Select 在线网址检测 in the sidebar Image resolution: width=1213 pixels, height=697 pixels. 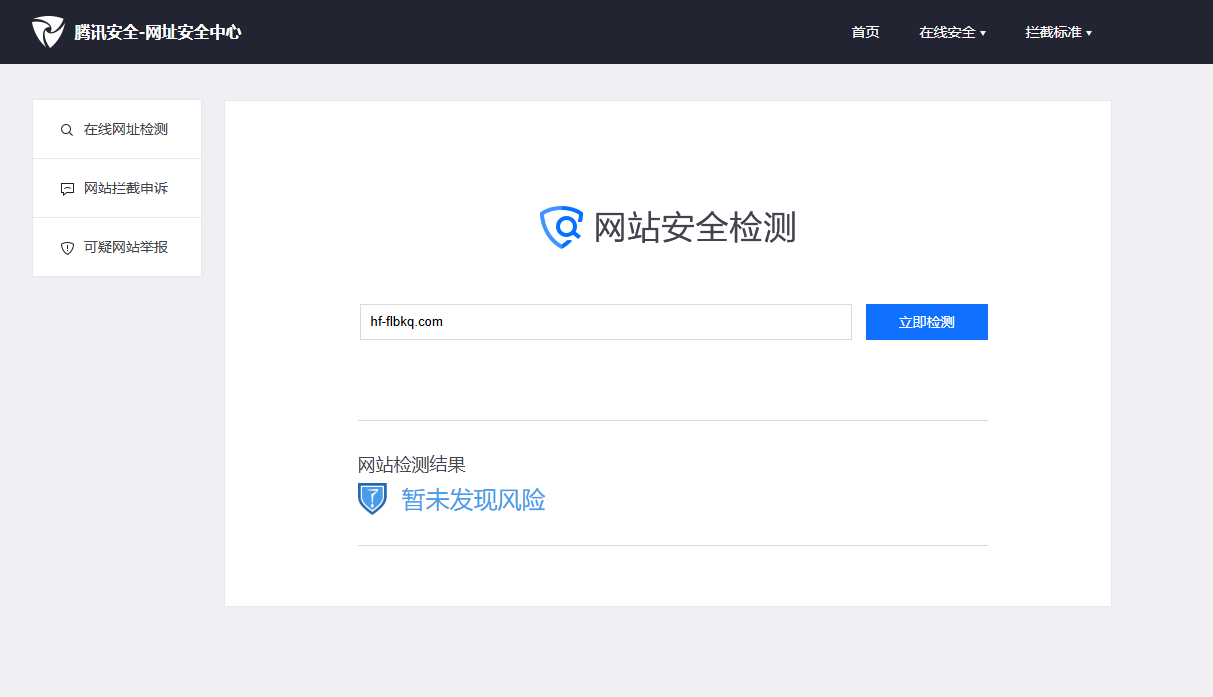[x=117, y=129]
